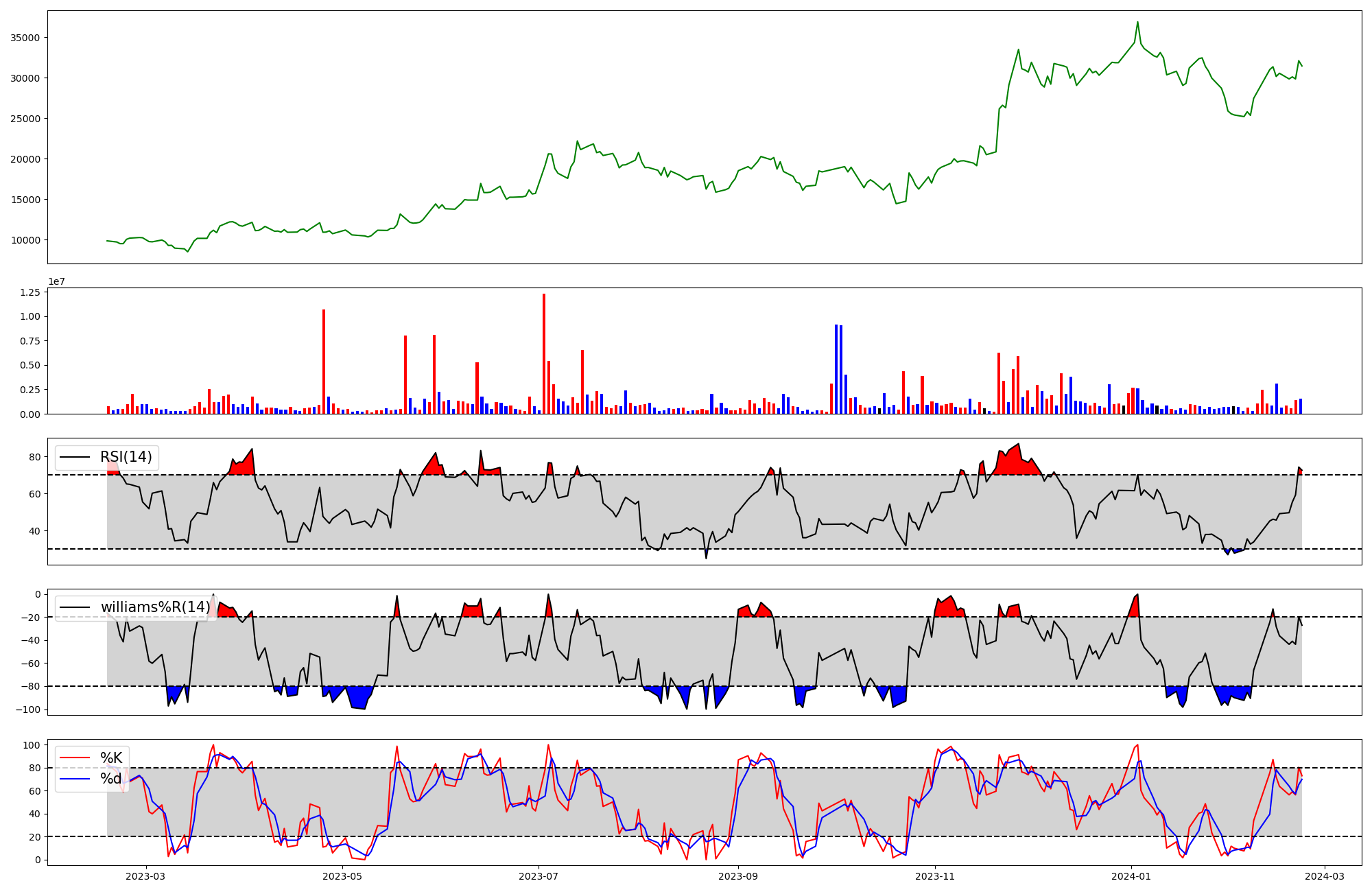1372x892 pixels.
Task: Click the %d legend entry
Action: pos(111,779)
